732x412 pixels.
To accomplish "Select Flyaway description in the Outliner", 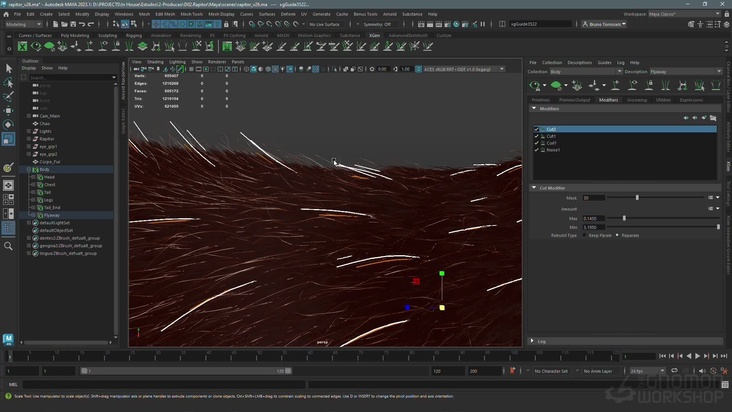I will [x=52, y=214].
